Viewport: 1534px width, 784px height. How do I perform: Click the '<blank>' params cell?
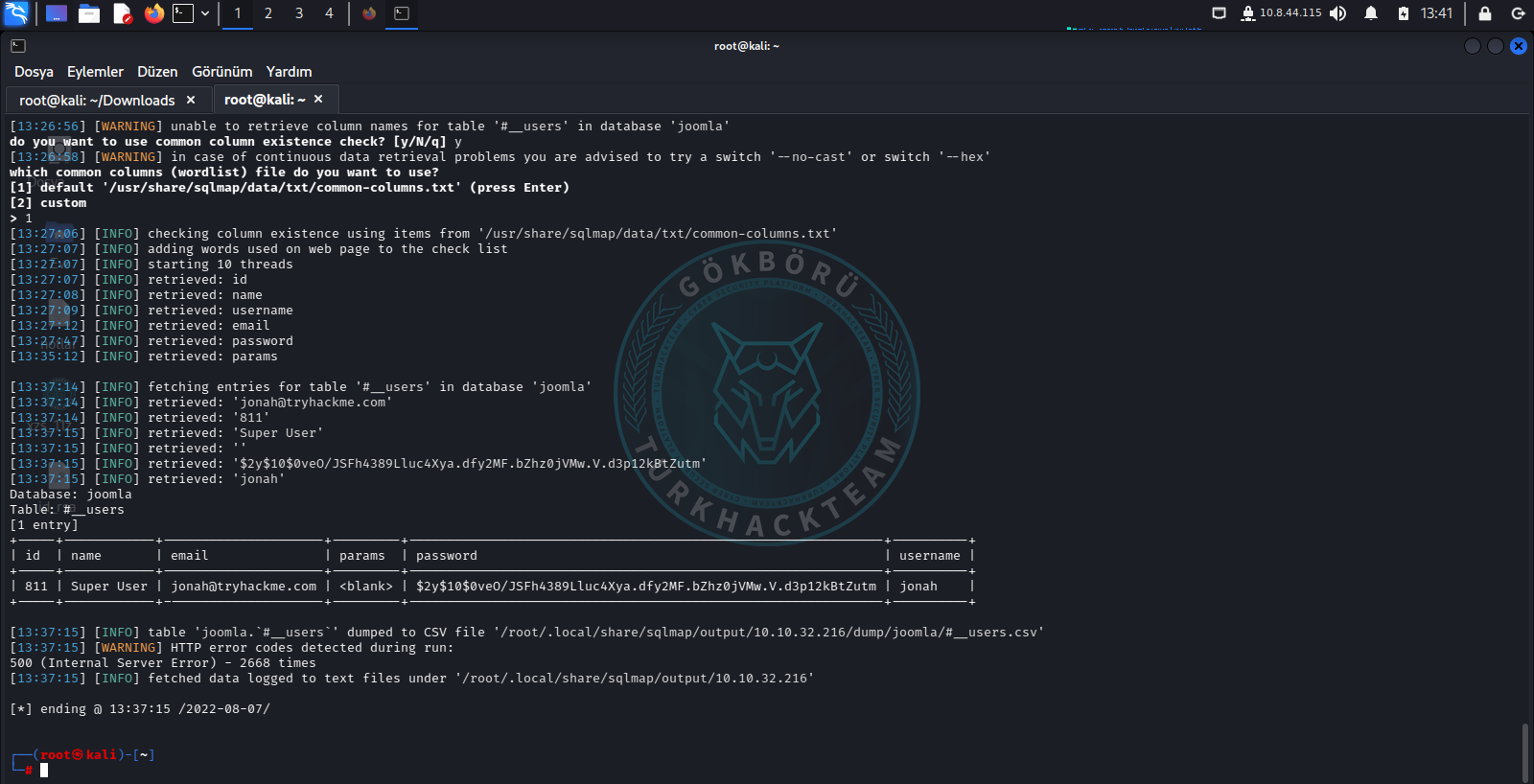point(366,587)
